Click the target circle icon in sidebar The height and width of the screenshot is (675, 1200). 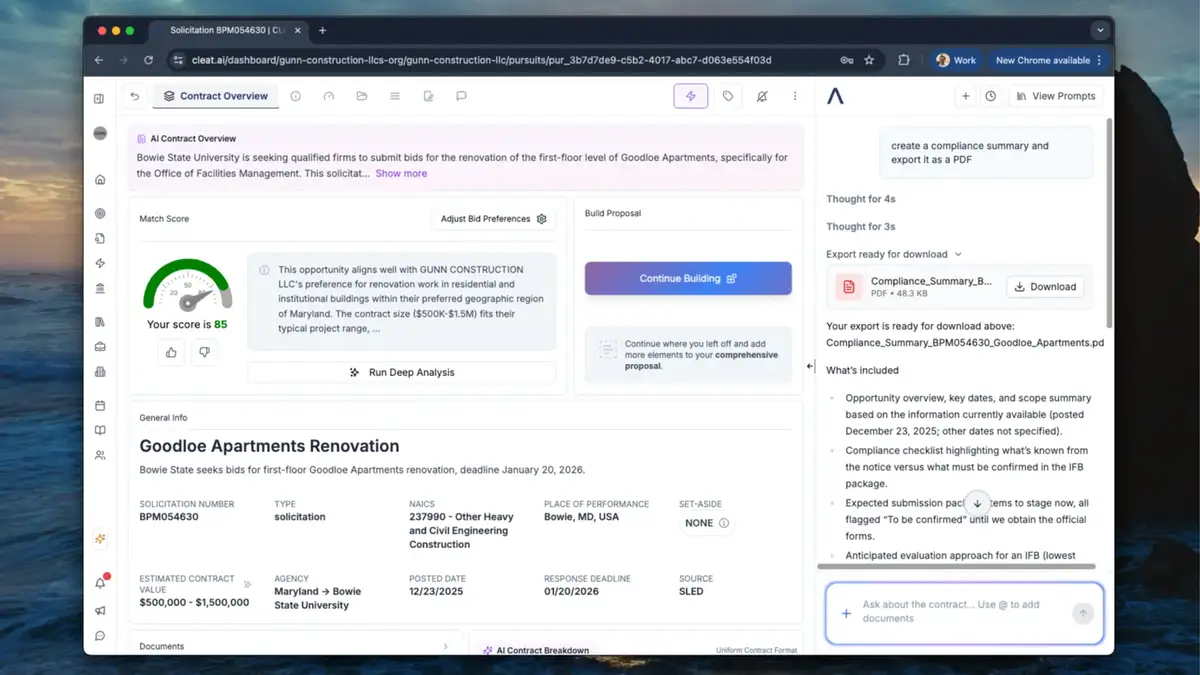(100, 213)
